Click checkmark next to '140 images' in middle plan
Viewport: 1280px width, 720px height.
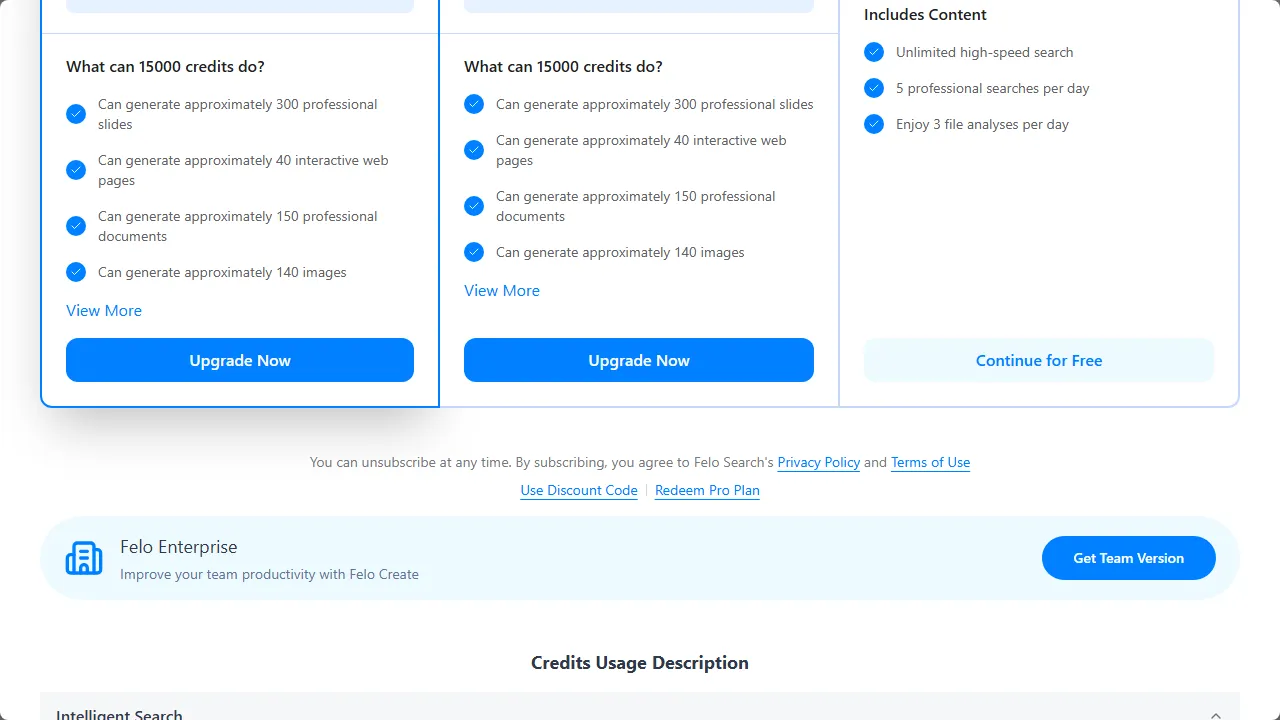[474, 252]
